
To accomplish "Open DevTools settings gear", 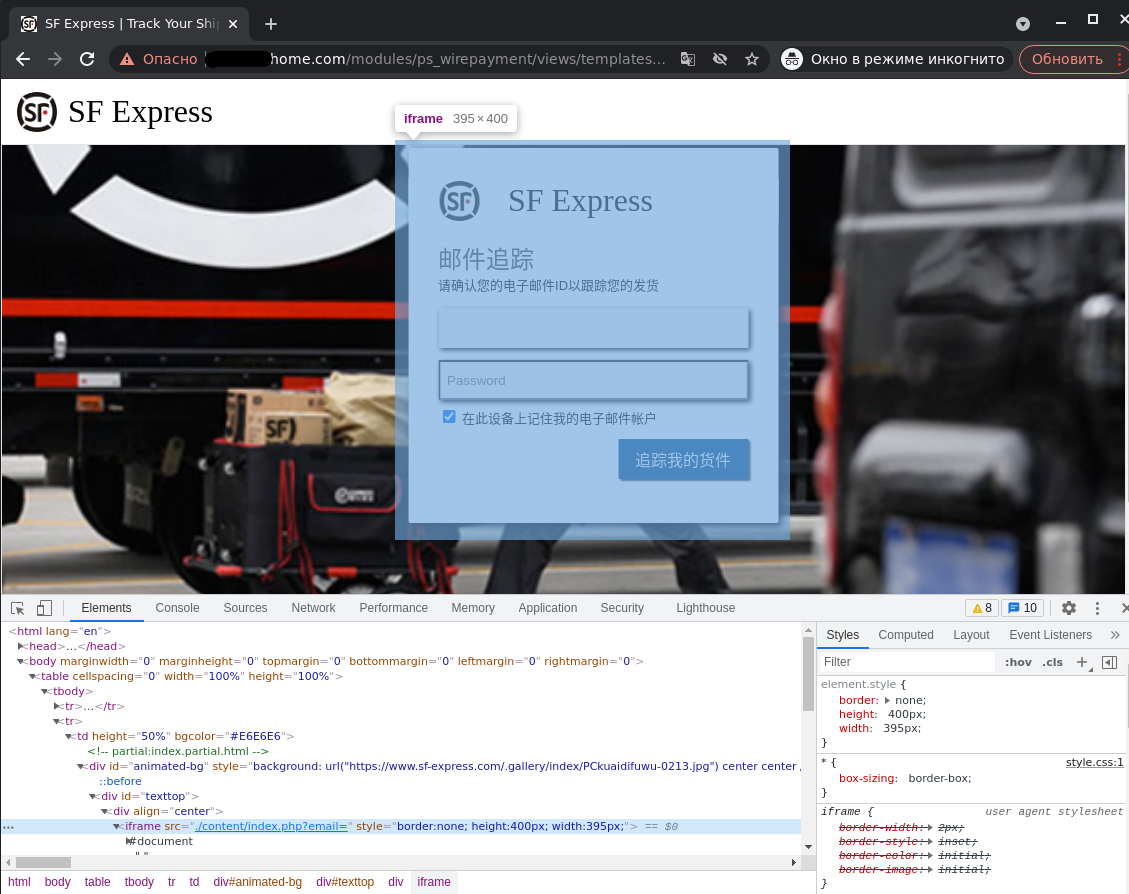I will [1069, 608].
